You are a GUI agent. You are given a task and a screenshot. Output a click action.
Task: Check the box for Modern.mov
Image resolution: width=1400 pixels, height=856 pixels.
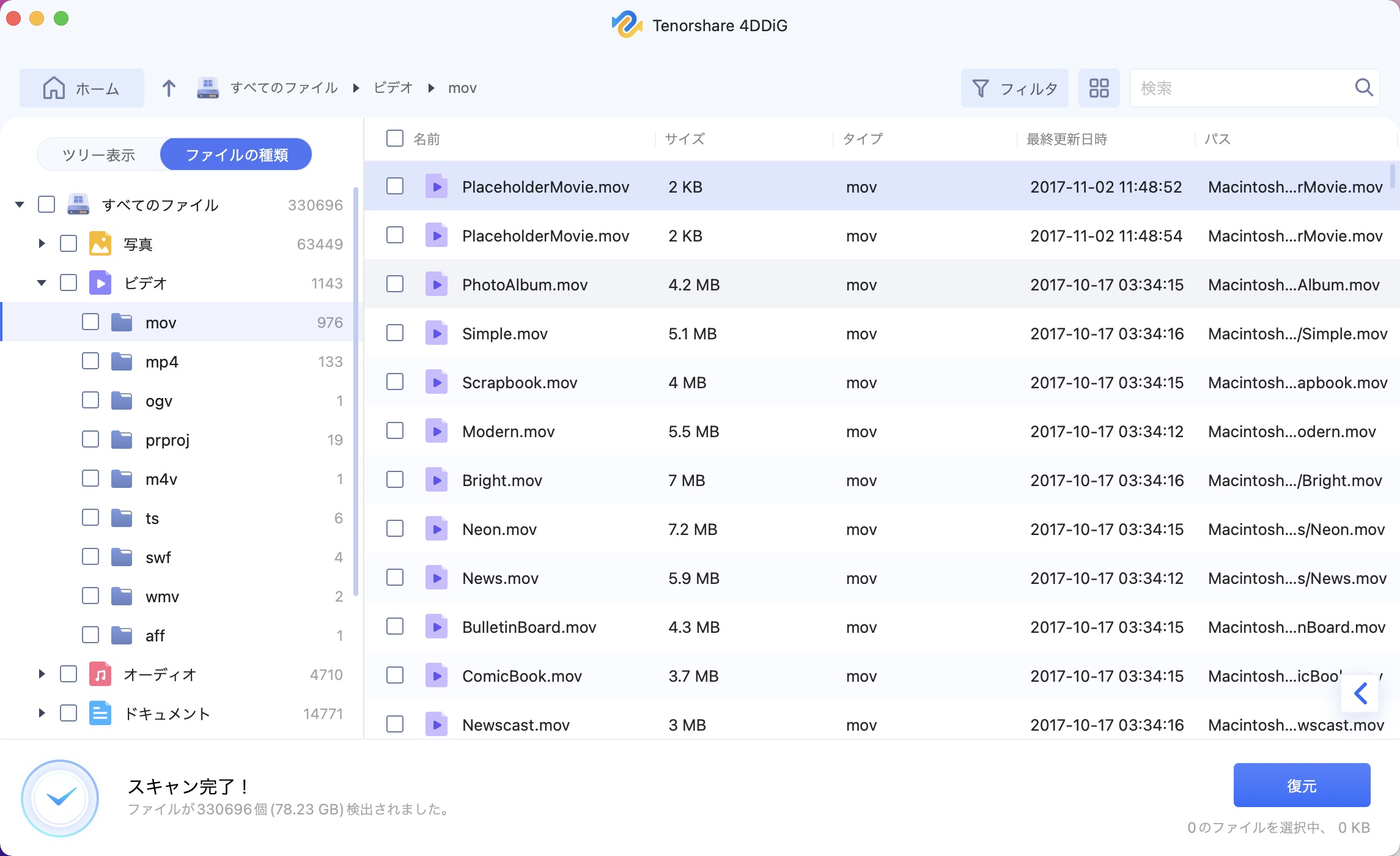(x=395, y=430)
